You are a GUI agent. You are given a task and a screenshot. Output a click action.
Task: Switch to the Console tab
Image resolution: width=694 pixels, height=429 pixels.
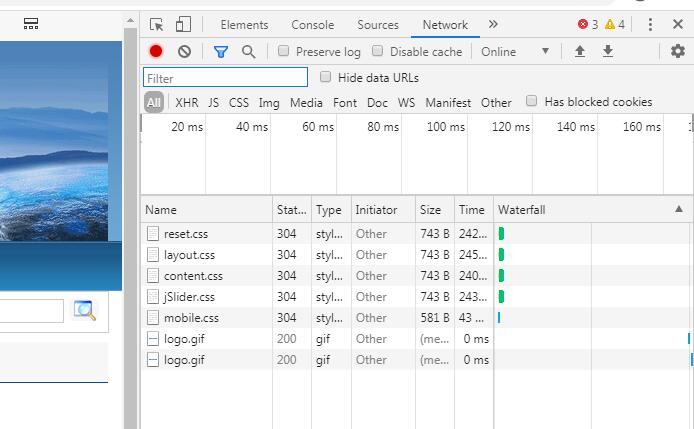312,25
